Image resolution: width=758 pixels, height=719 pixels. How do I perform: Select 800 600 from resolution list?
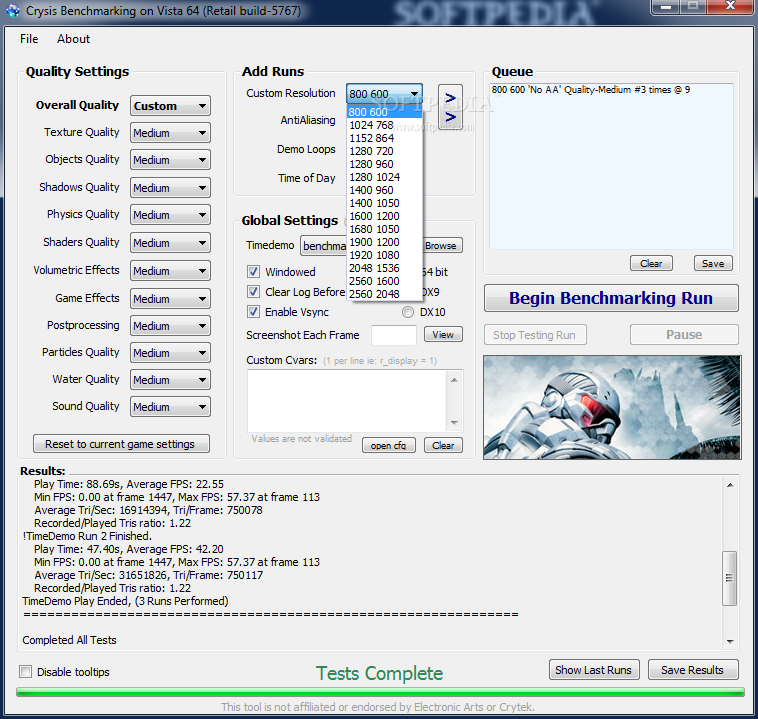click(x=384, y=112)
